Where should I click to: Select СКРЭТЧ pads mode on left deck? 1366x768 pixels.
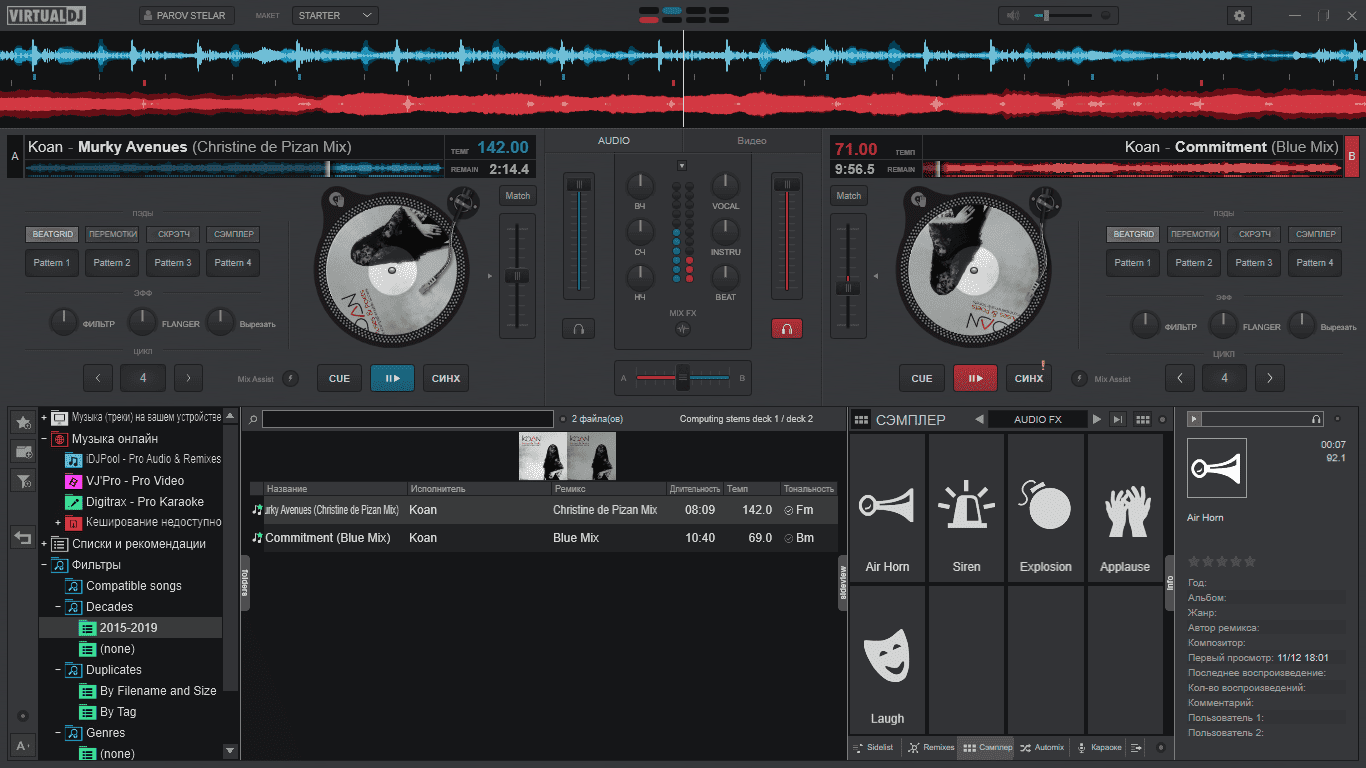pyautogui.click(x=173, y=234)
